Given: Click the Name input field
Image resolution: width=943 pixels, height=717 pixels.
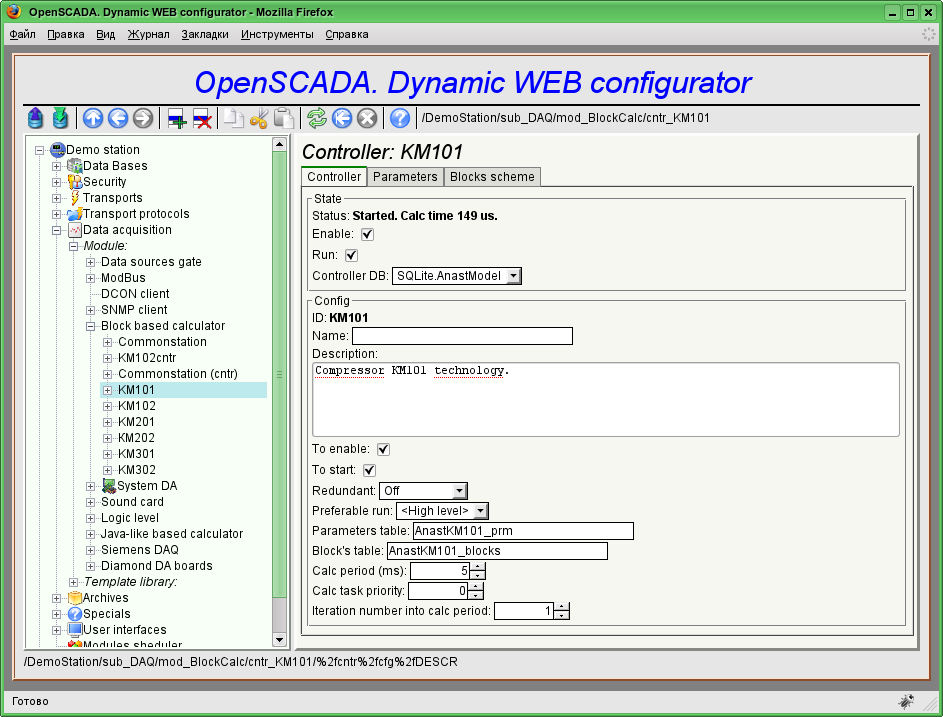Looking at the screenshot, I should 462,336.
